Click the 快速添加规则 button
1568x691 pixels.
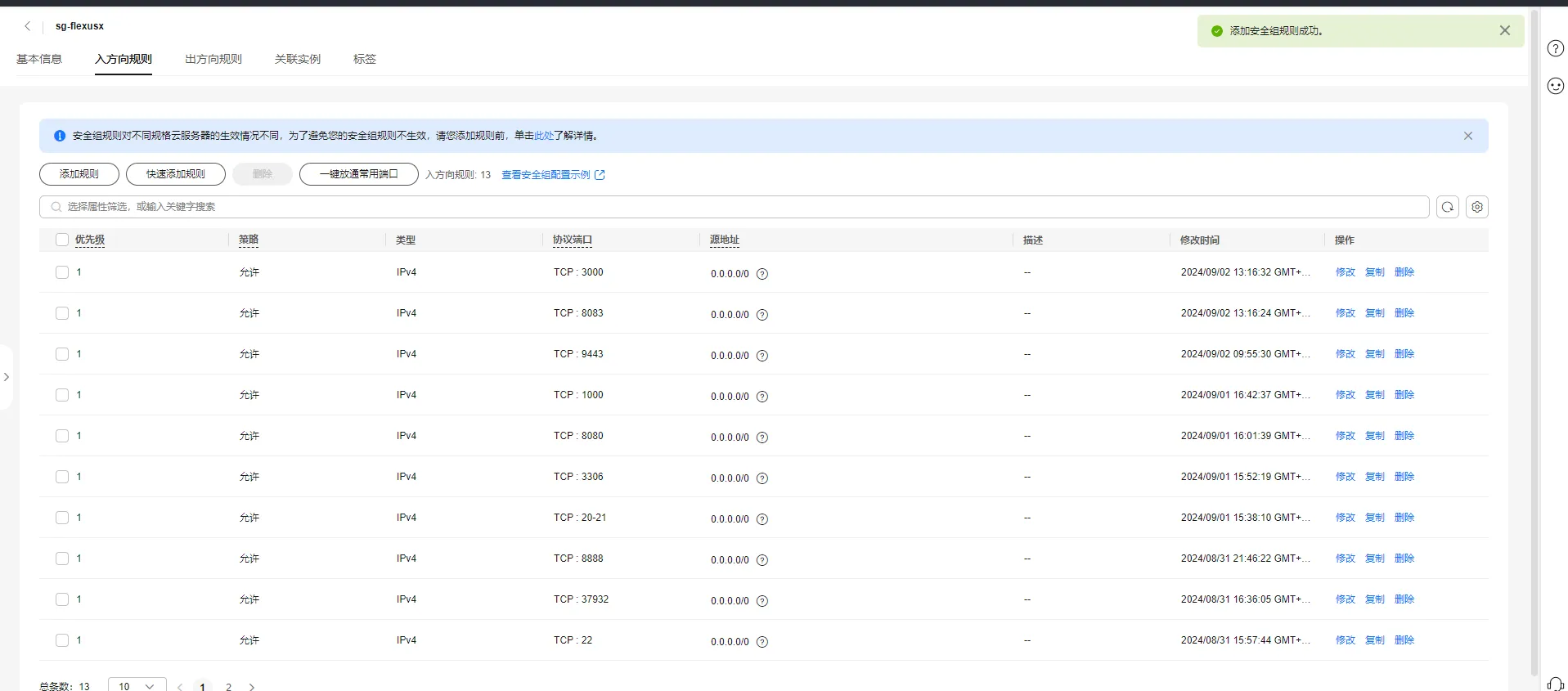(x=176, y=174)
